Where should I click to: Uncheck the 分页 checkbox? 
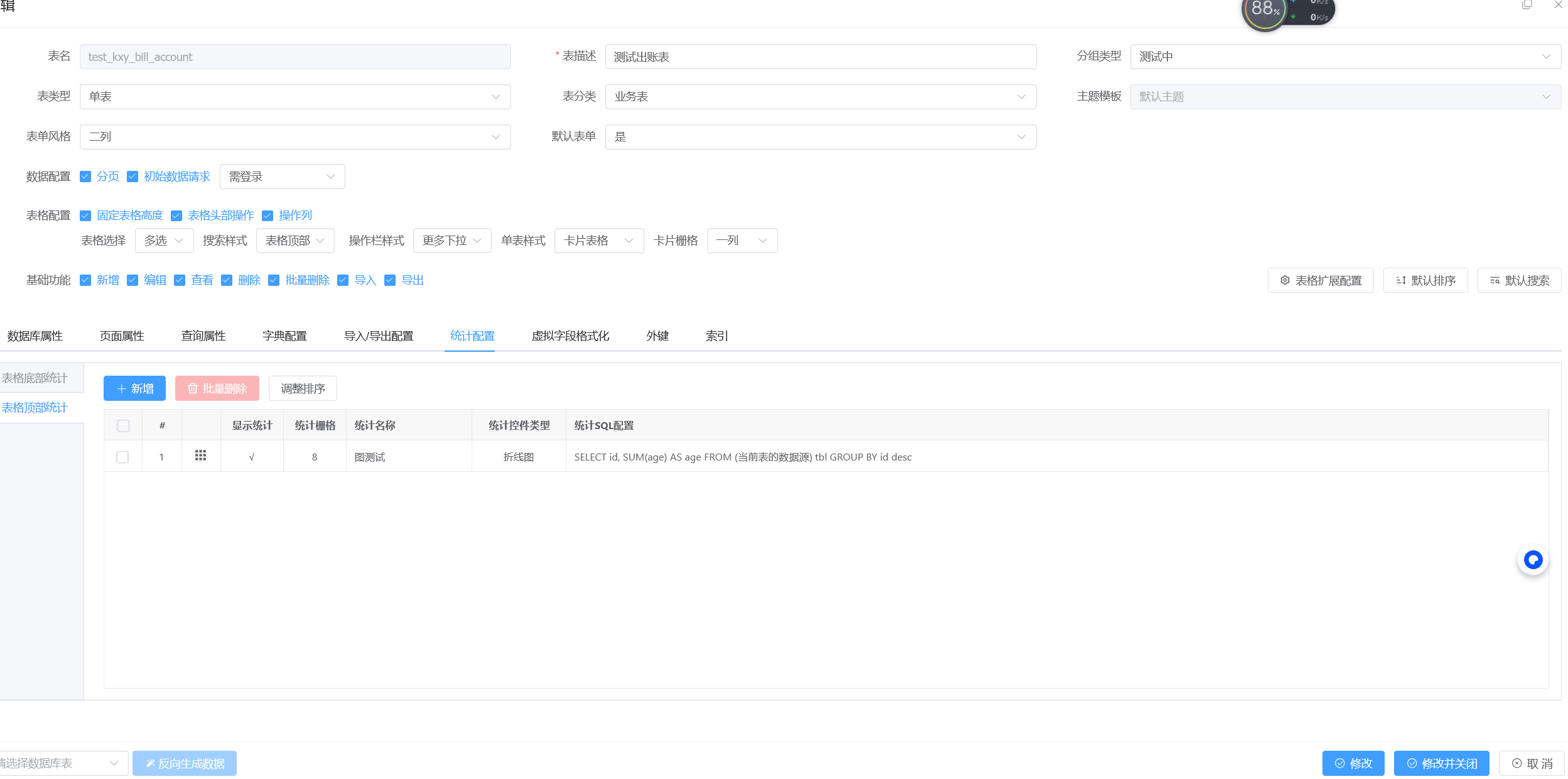point(86,177)
